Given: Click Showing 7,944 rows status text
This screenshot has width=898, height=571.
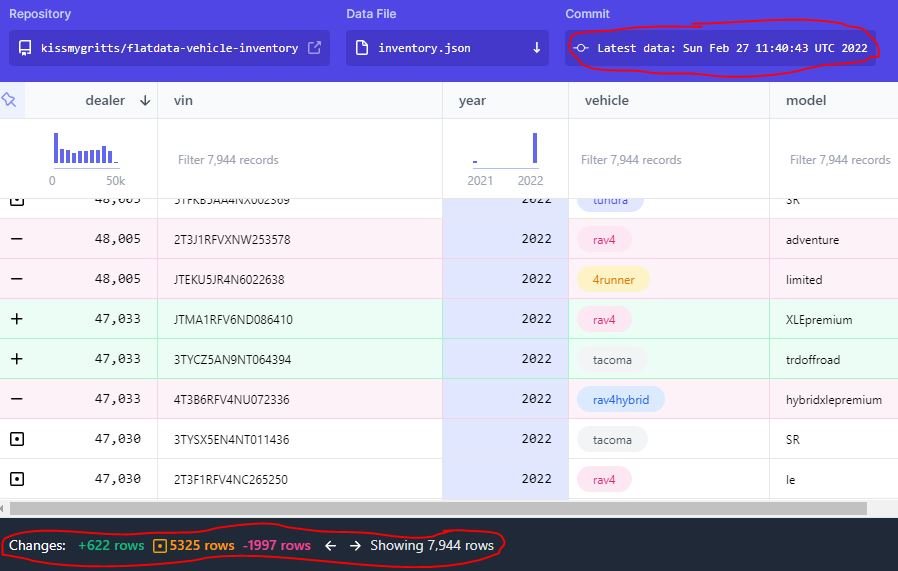Looking at the screenshot, I should tap(432, 545).
